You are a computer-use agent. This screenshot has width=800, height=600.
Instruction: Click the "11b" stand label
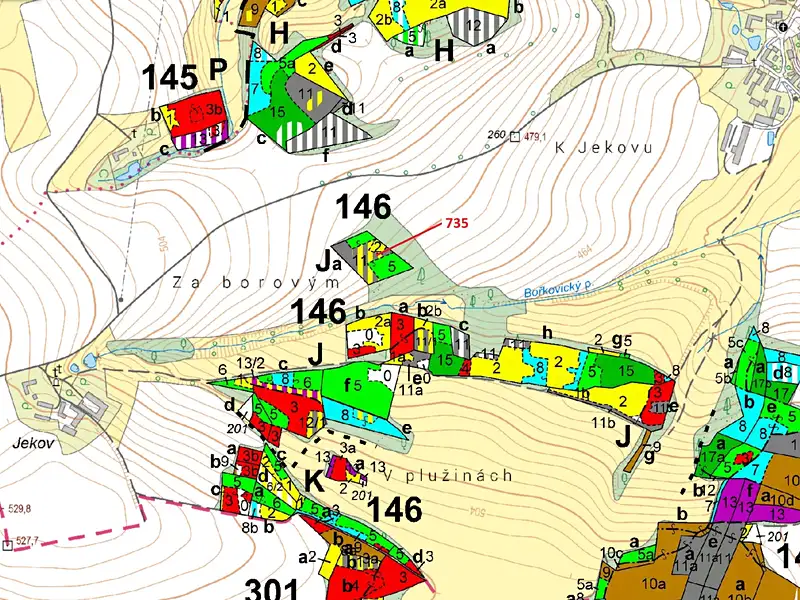pyautogui.click(x=603, y=422)
